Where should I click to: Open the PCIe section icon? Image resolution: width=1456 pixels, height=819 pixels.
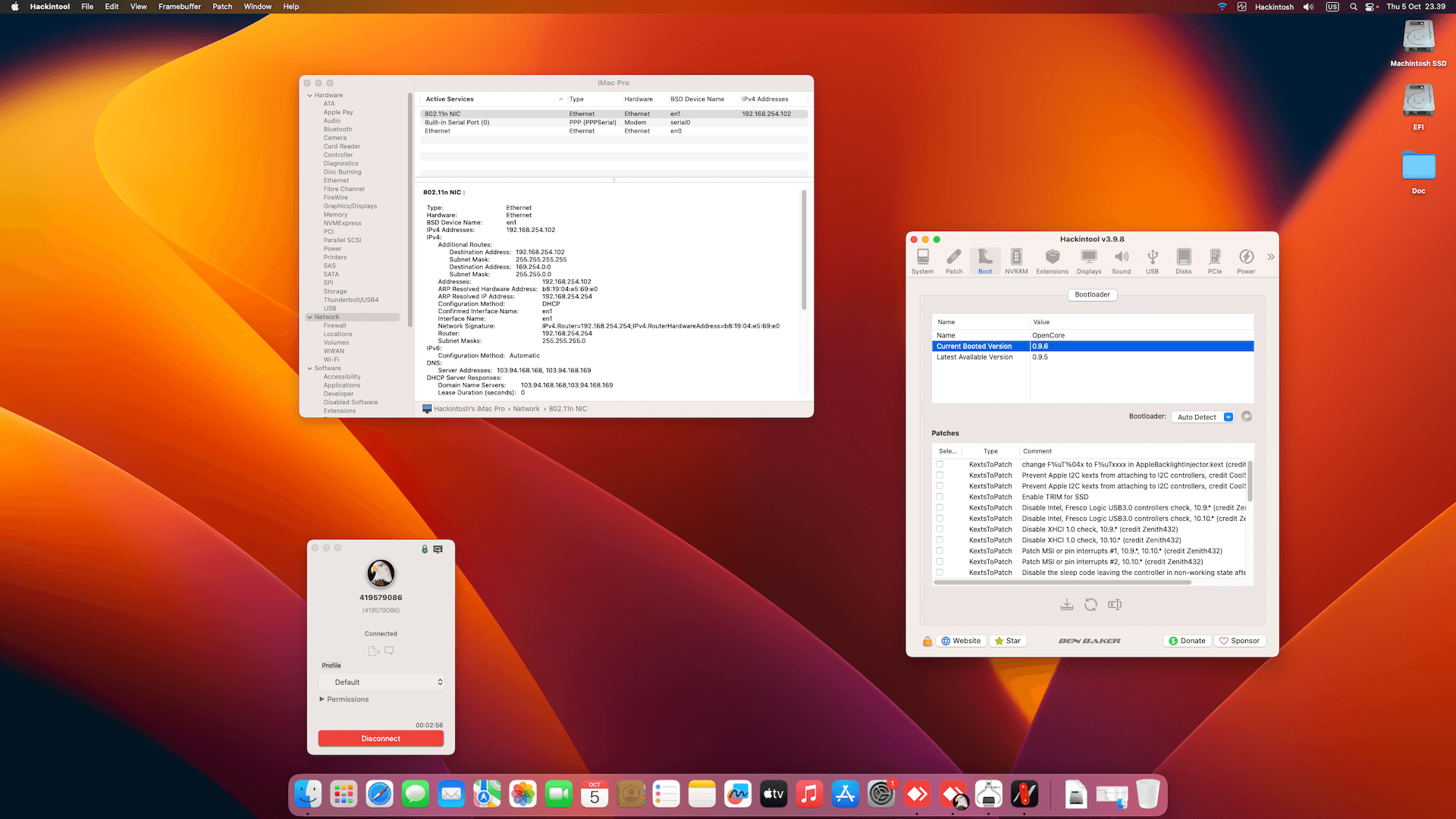(x=1215, y=260)
